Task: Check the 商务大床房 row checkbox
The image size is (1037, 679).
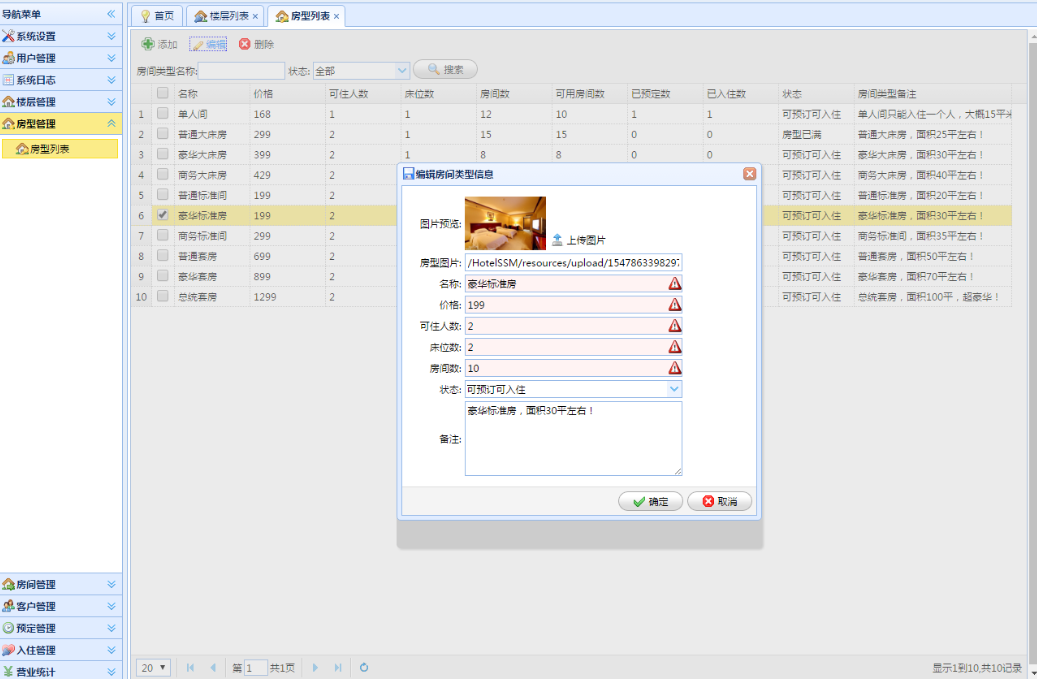Action: [162, 175]
